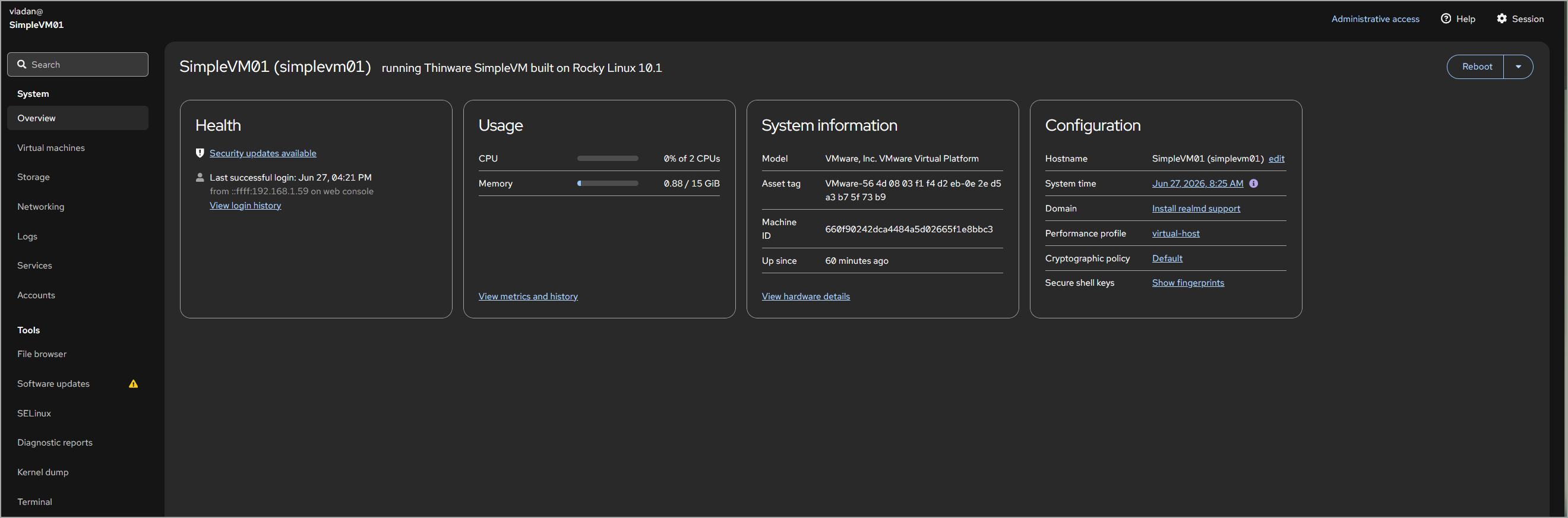Viewport: 1568px width, 518px height.
Task: Click the Help question mark icon
Action: (x=1446, y=18)
